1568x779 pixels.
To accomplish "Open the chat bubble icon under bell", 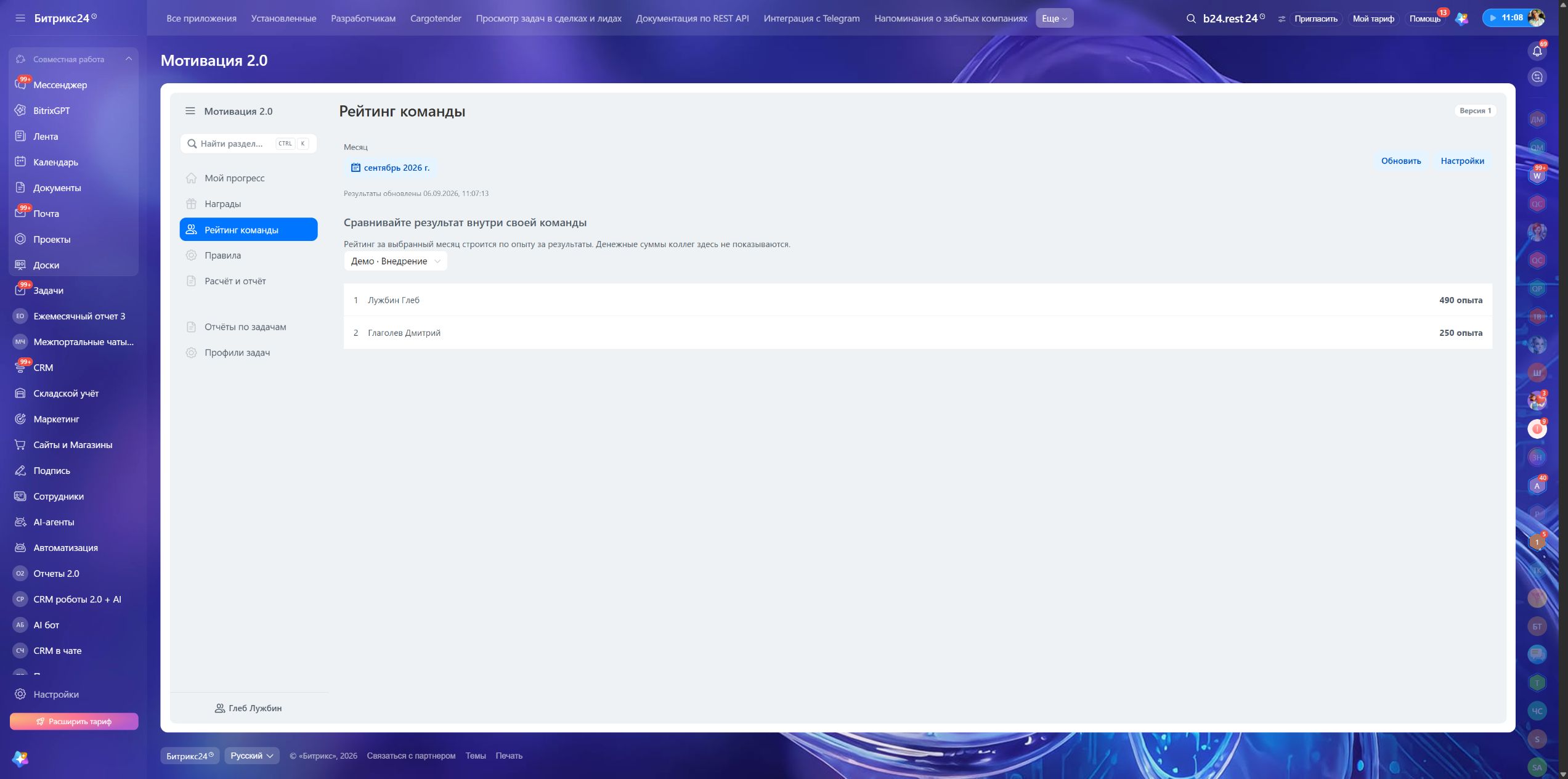I will (x=1537, y=77).
